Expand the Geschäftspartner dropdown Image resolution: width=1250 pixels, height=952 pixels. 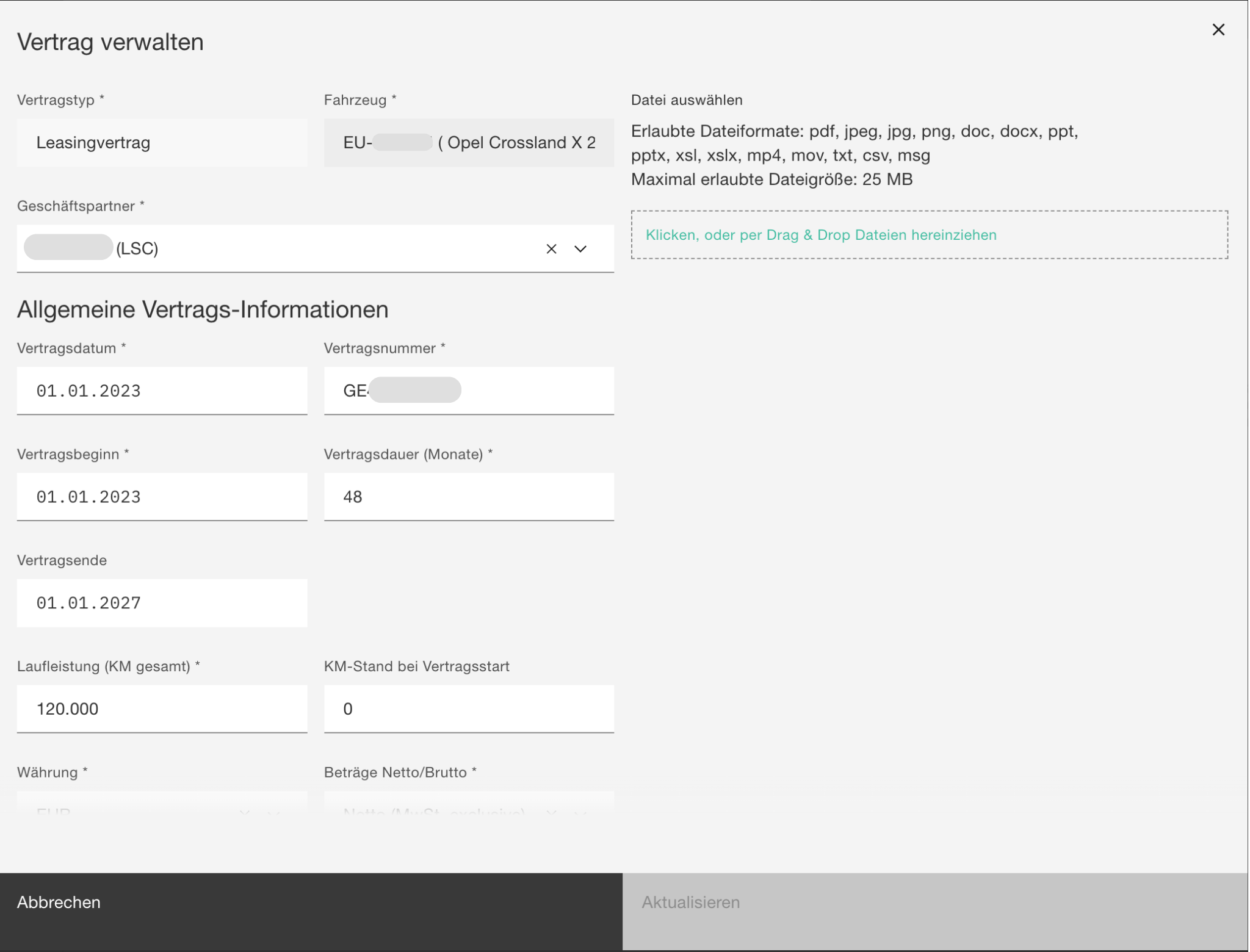click(580, 249)
